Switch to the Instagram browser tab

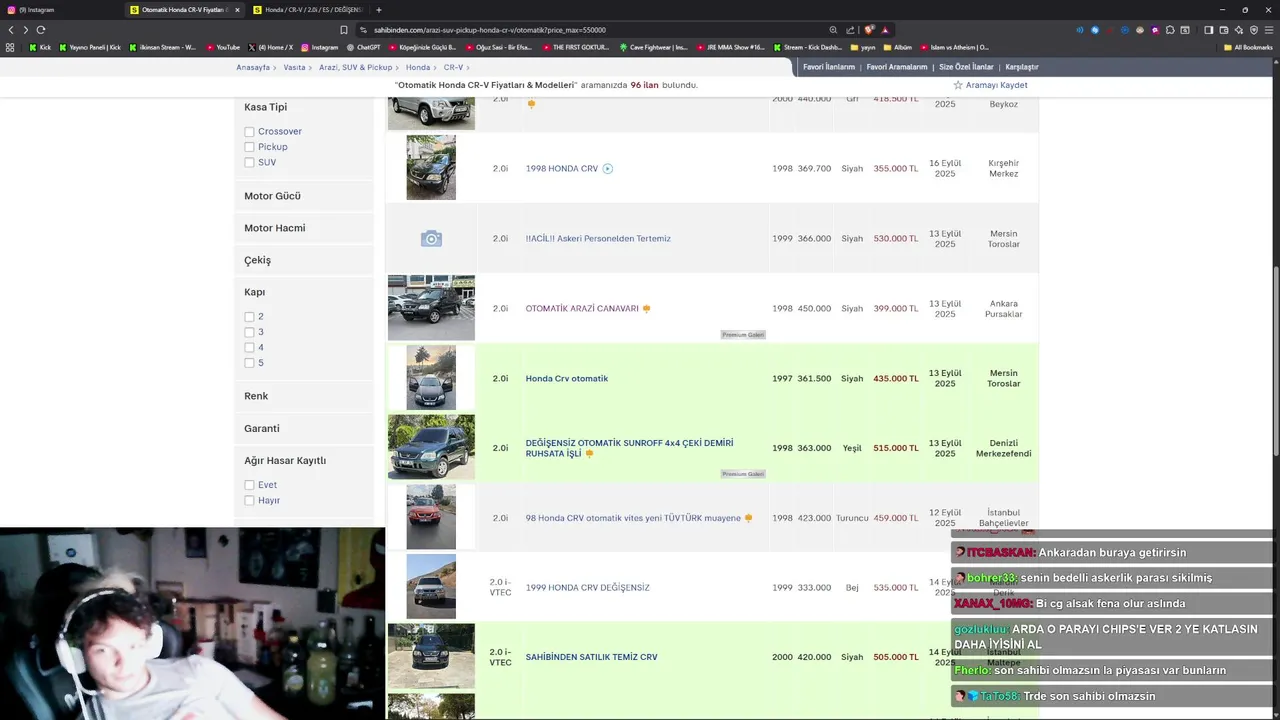[x=60, y=10]
